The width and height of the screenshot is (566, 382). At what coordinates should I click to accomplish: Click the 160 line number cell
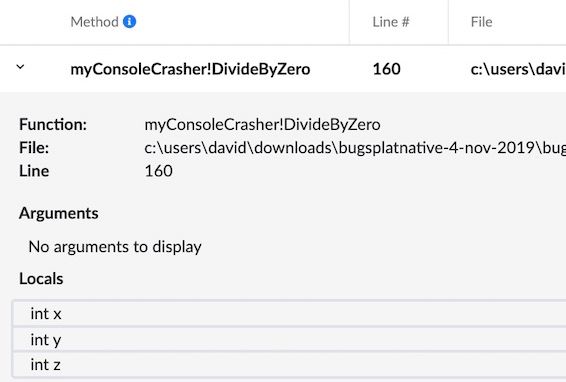coord(387,69)
